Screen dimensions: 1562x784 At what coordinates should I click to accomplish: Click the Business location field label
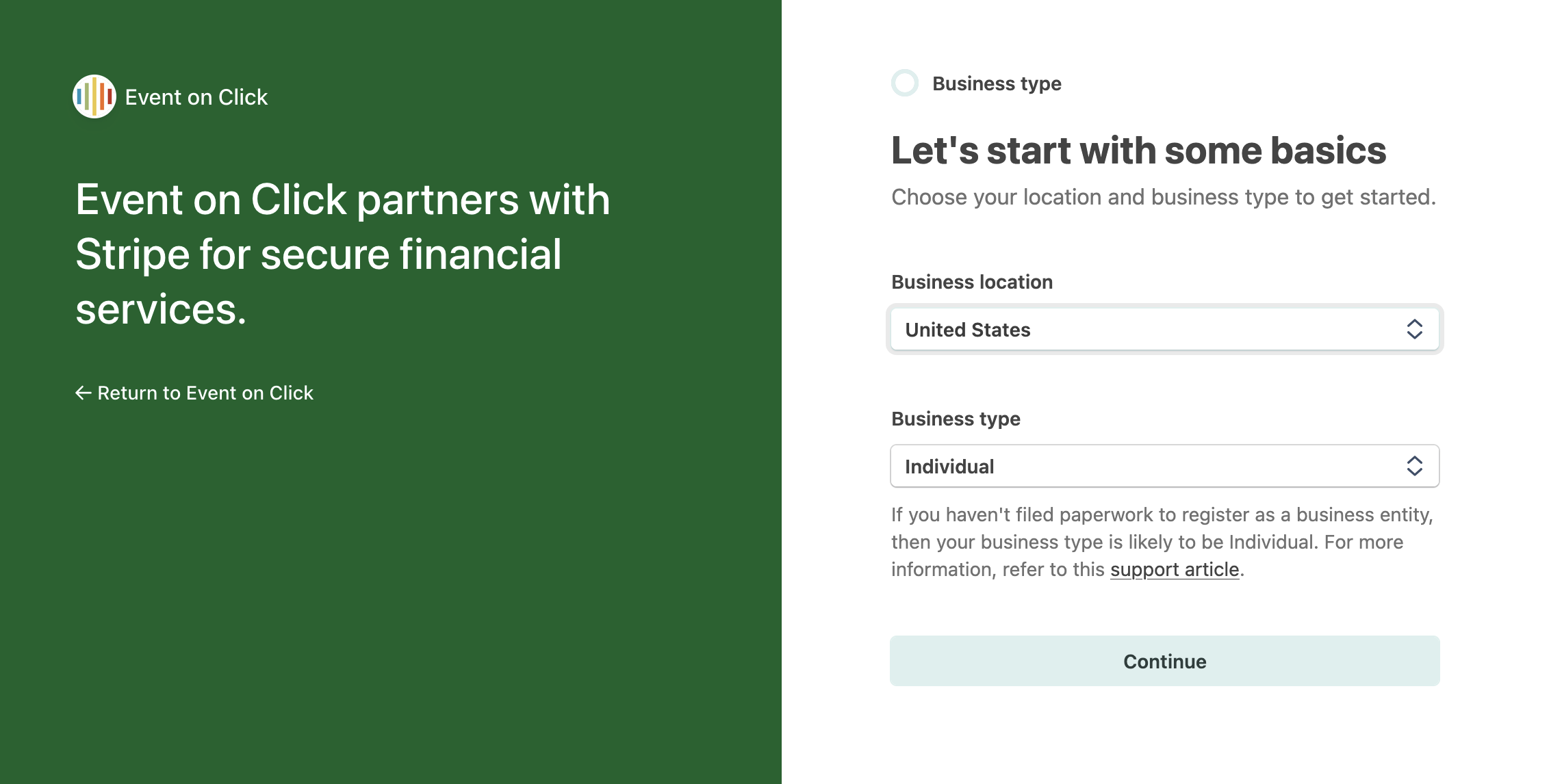point(972,282)
